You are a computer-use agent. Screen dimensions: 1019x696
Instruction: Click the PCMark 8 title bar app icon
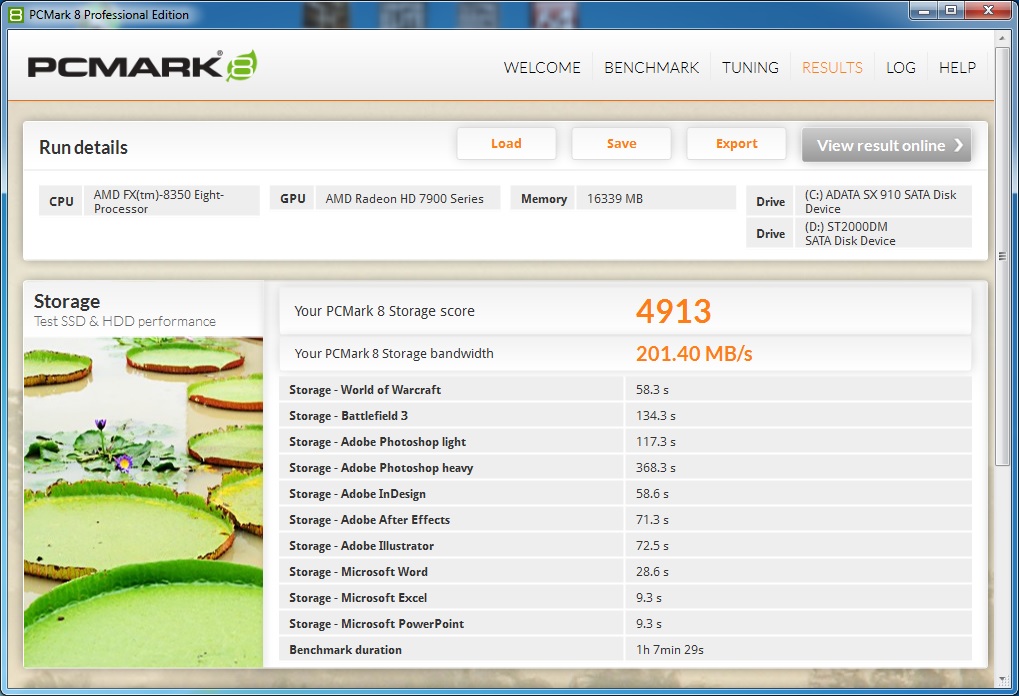click(16, 14)
